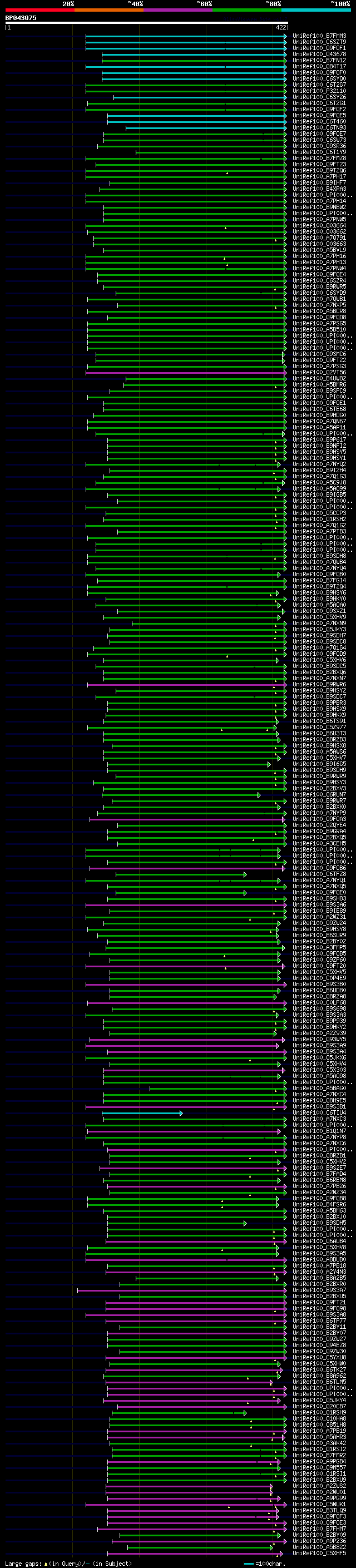Click the UniRef100_B9I6G5 entry
356x1568 pixels.
click(319, 763)
